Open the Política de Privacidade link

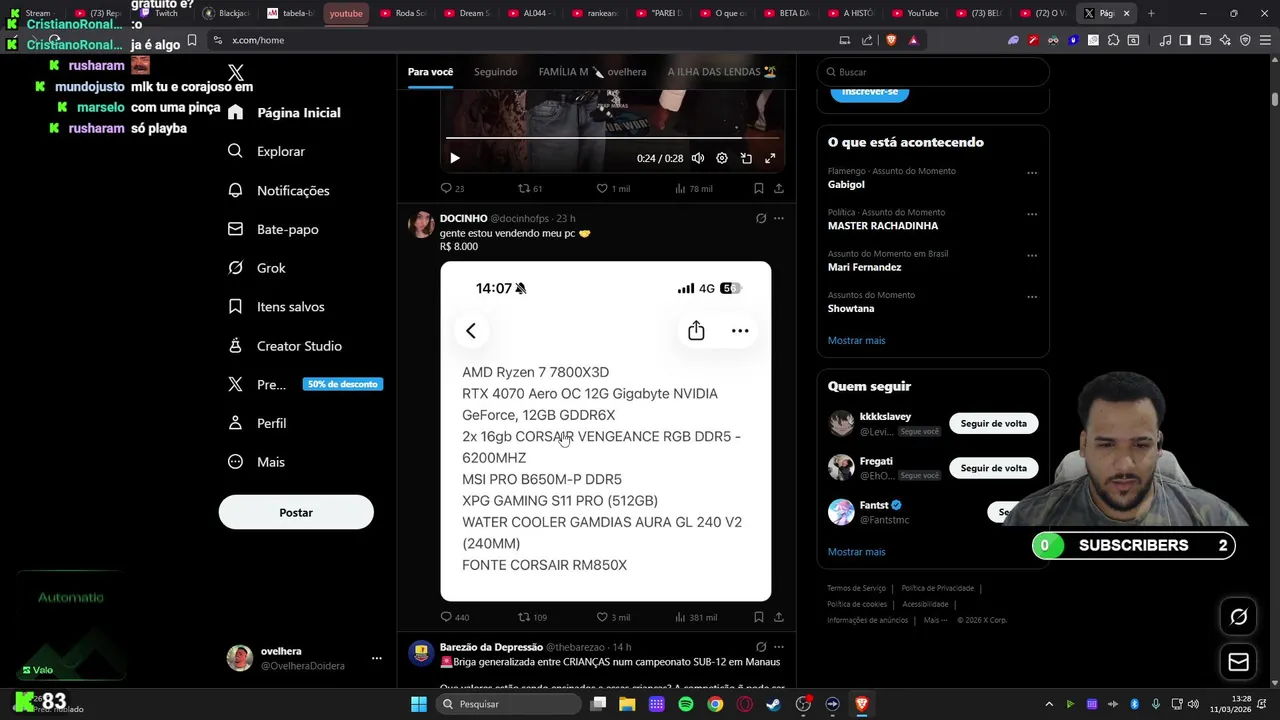tap(937, 588)
